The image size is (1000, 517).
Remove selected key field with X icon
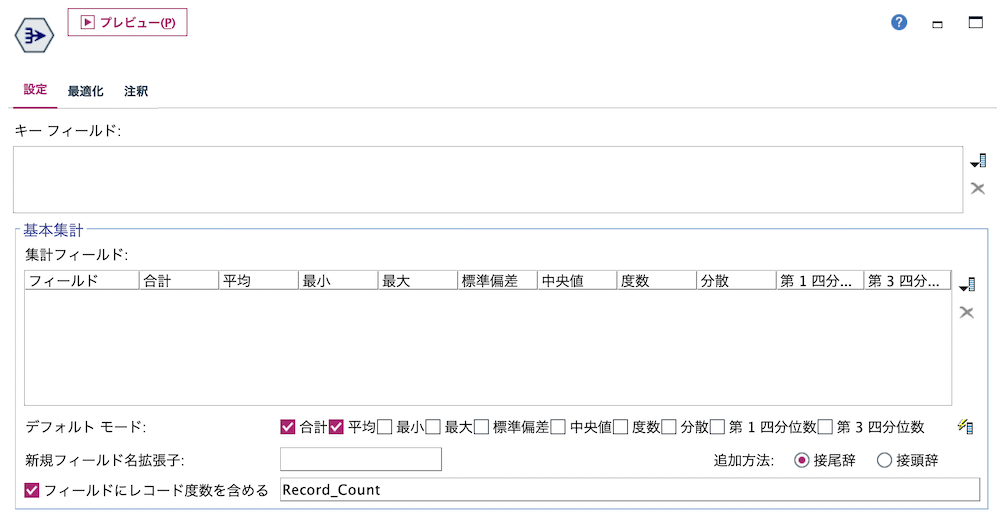pos(978,188)
